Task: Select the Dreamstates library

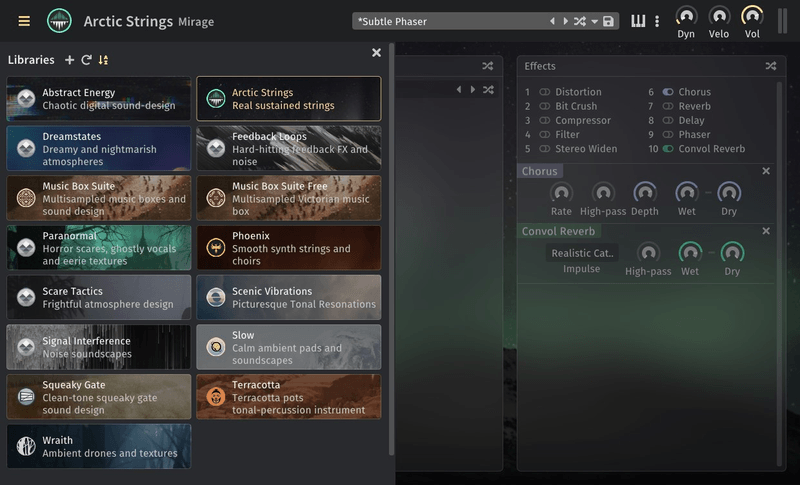Action: pos(98,148)
